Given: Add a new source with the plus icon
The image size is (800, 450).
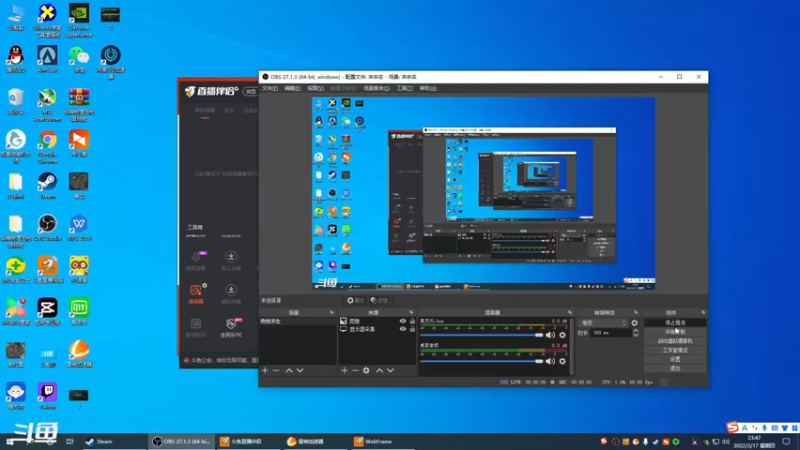Looking at the screenshot, I should [x=344, y=370].
